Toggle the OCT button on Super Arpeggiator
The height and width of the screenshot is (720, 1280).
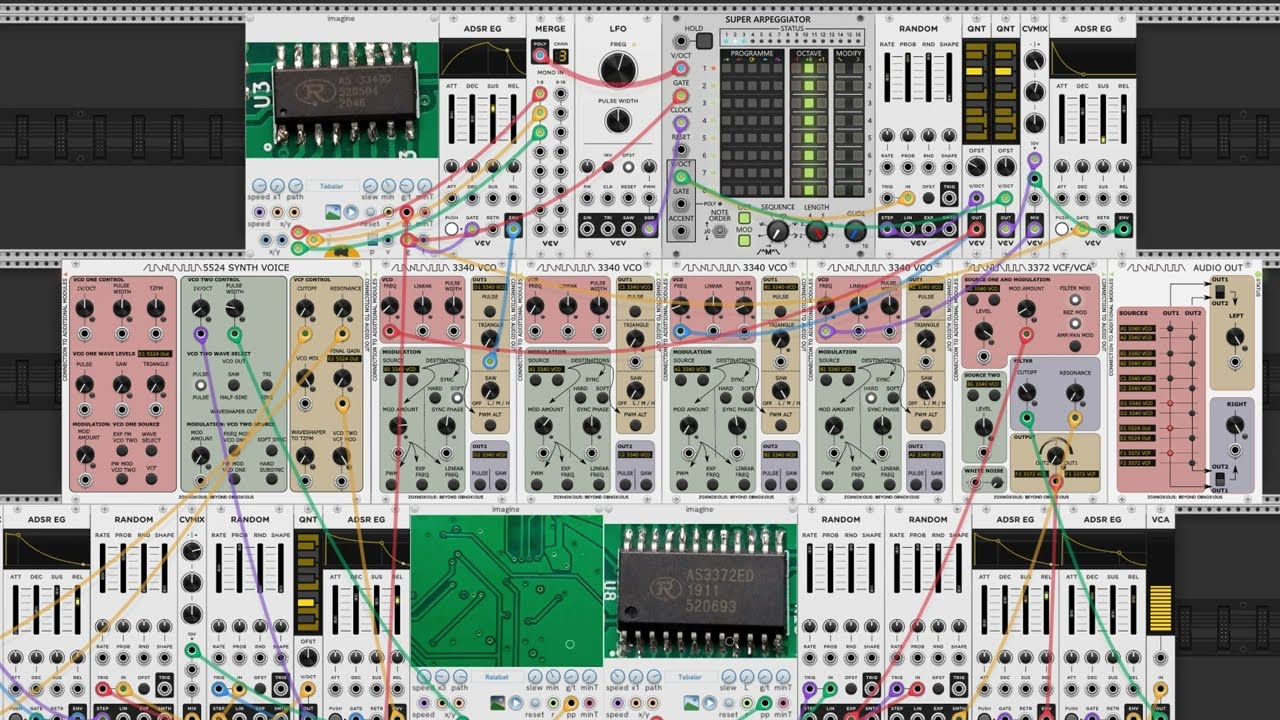(744, 218)
